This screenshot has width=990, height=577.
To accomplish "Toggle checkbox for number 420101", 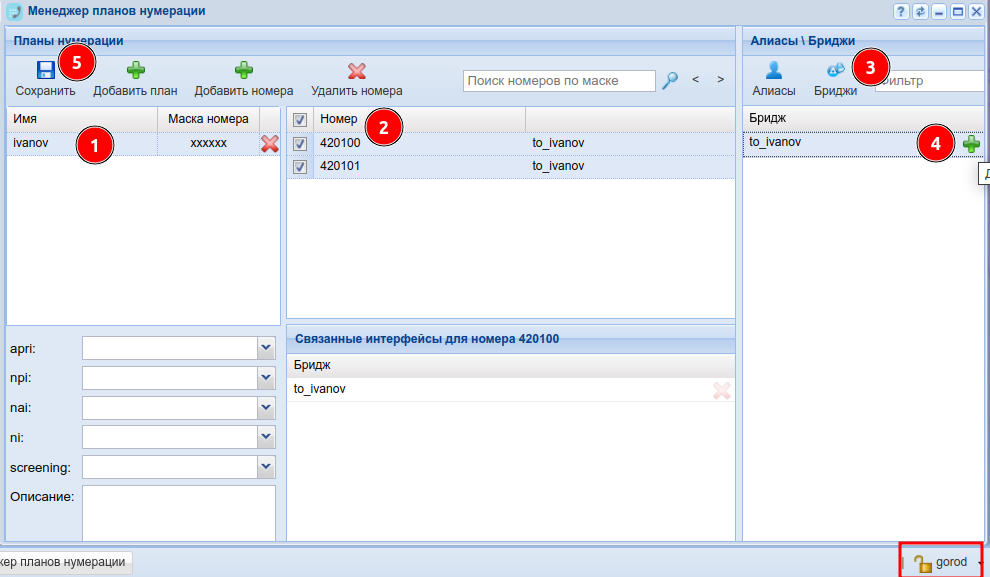I will click(300, 167).
